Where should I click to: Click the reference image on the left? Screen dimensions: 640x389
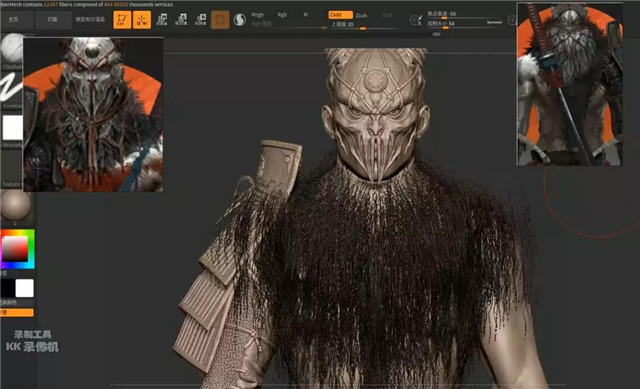pos(93,114)
